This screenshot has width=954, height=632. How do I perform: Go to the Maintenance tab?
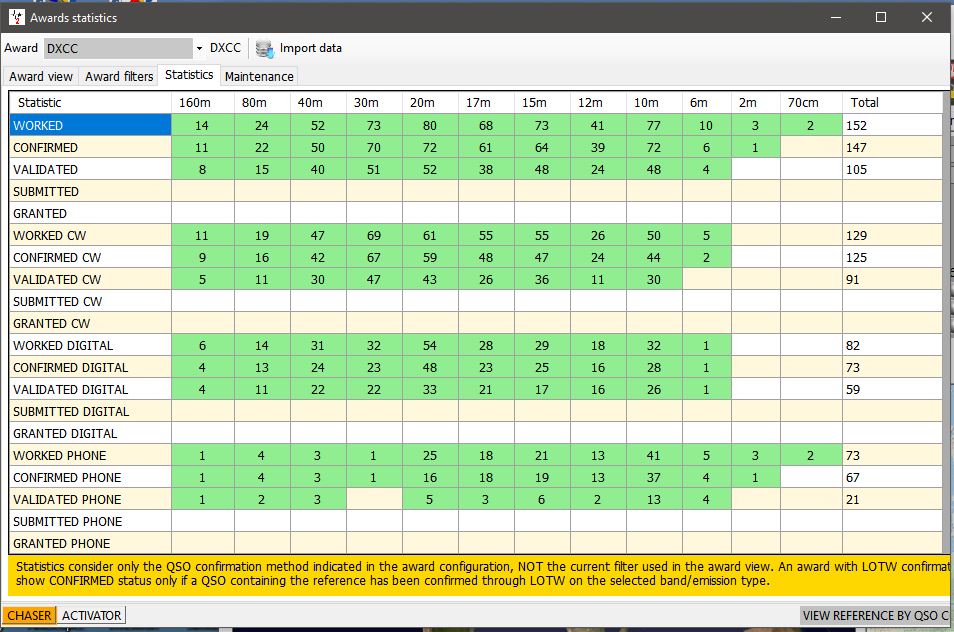coord(259,77)
